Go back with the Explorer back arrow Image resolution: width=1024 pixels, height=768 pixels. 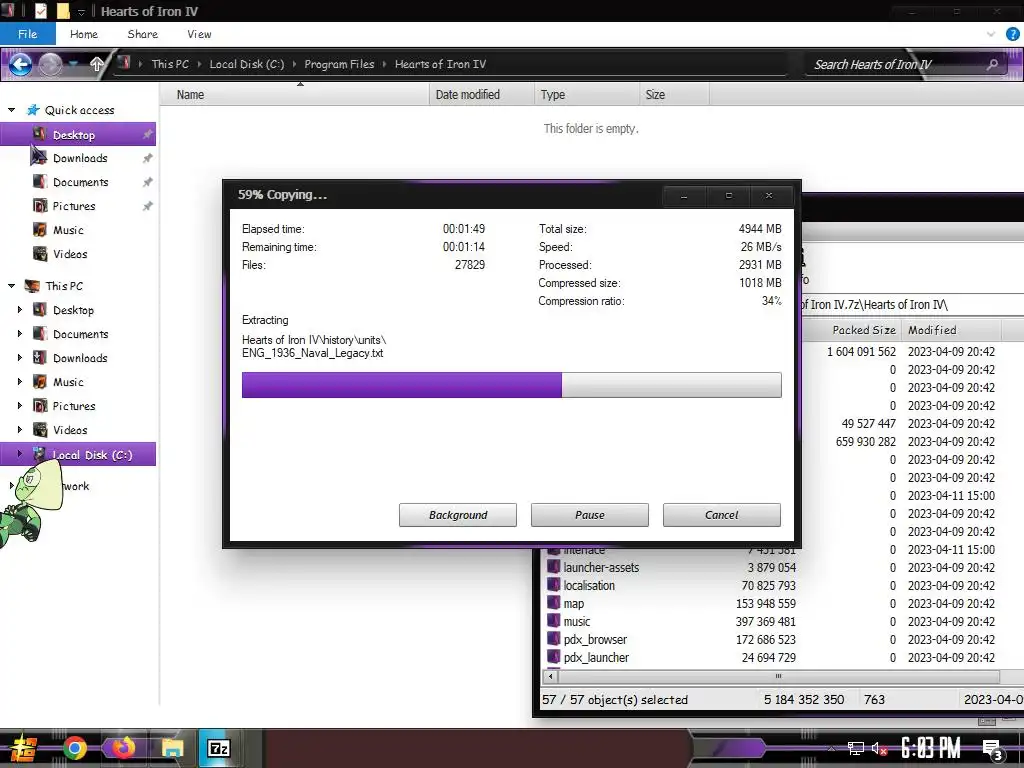(x=20, y=64)
